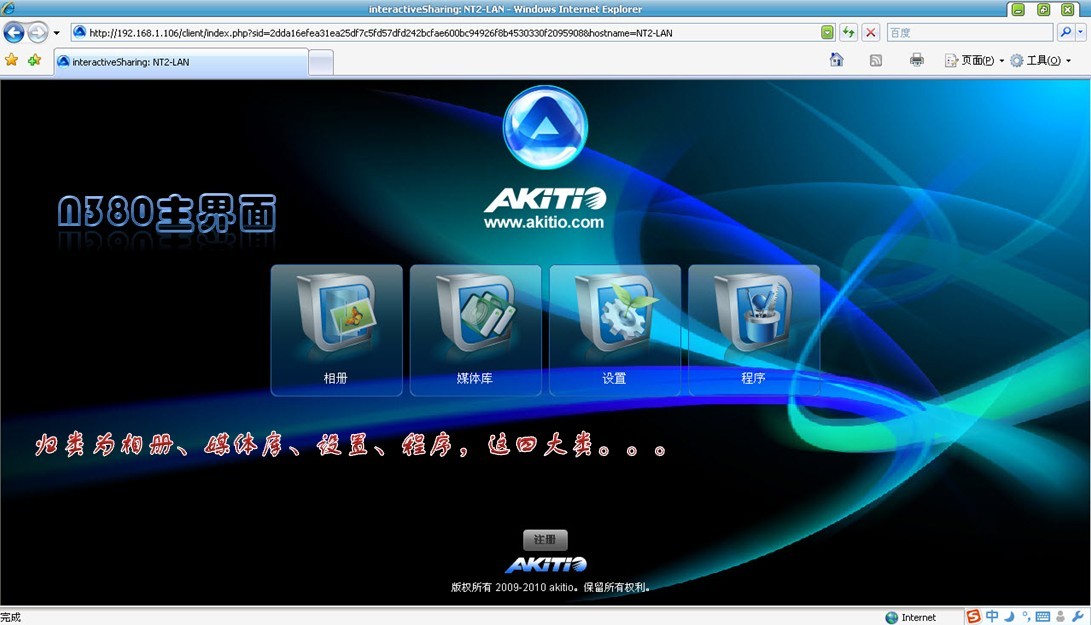Click the address bar URL field

[x=445, y=33]
